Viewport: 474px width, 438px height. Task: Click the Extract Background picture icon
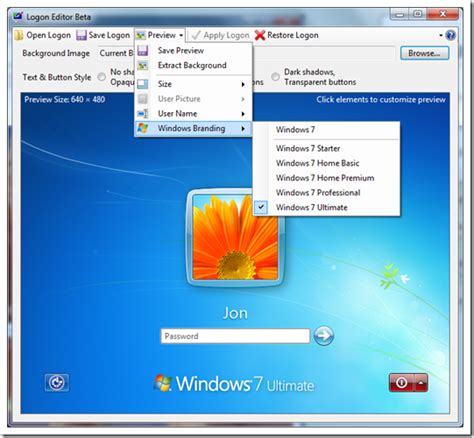143,66
